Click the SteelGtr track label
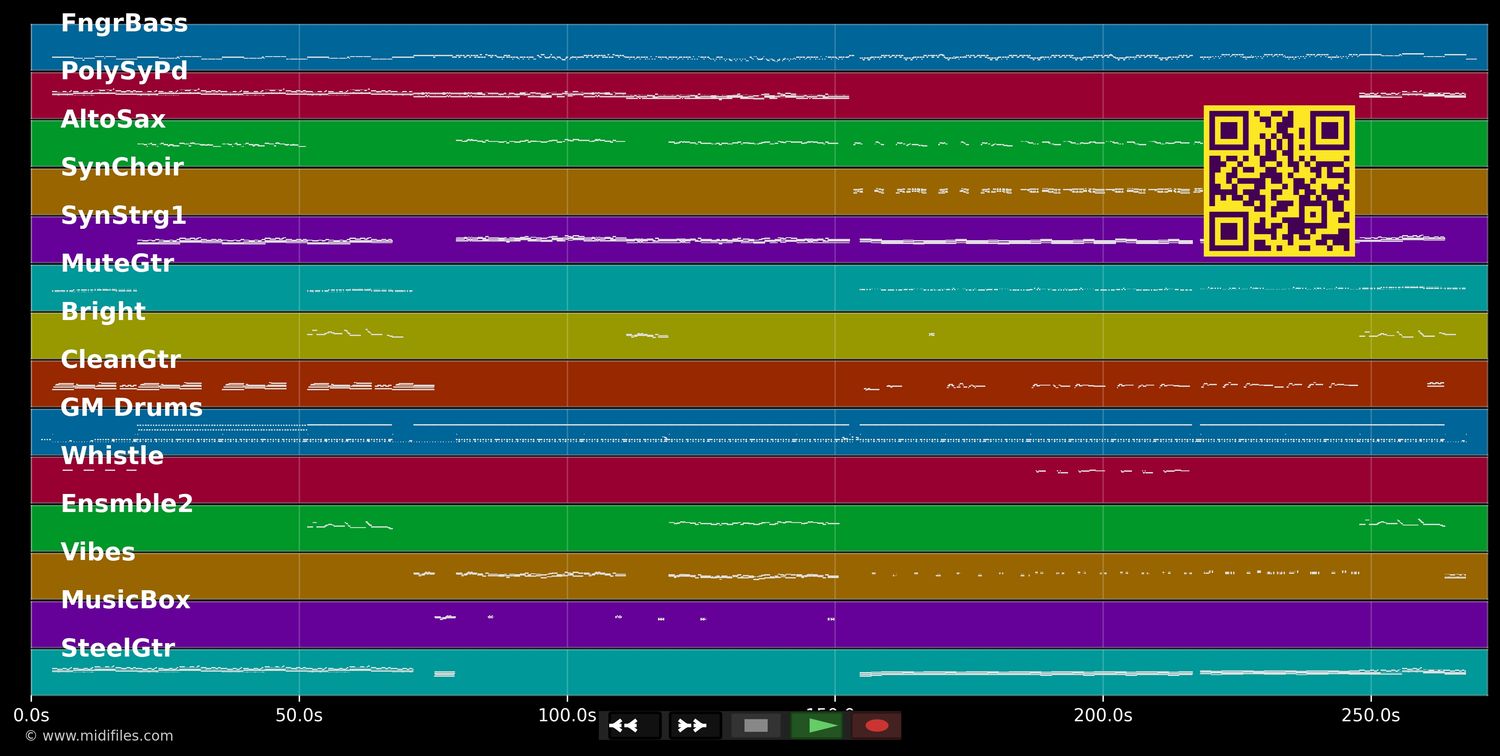Screen dimensions: 1500x756 pos(117,648)
